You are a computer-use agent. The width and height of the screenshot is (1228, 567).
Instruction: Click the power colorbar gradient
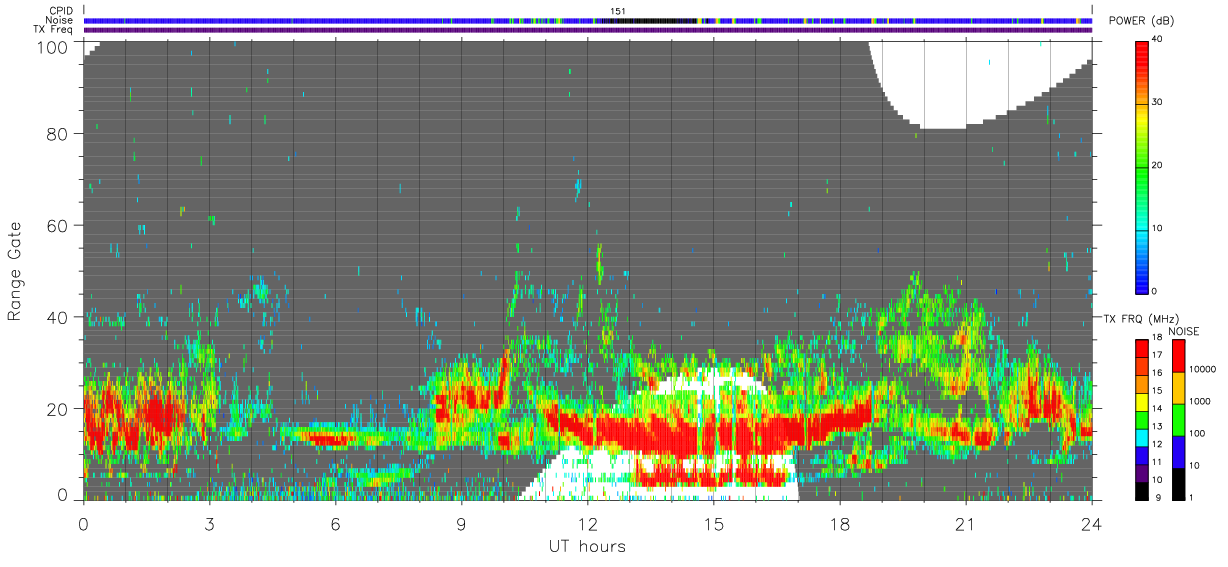pyautogui.click(x=1142, y=166)
